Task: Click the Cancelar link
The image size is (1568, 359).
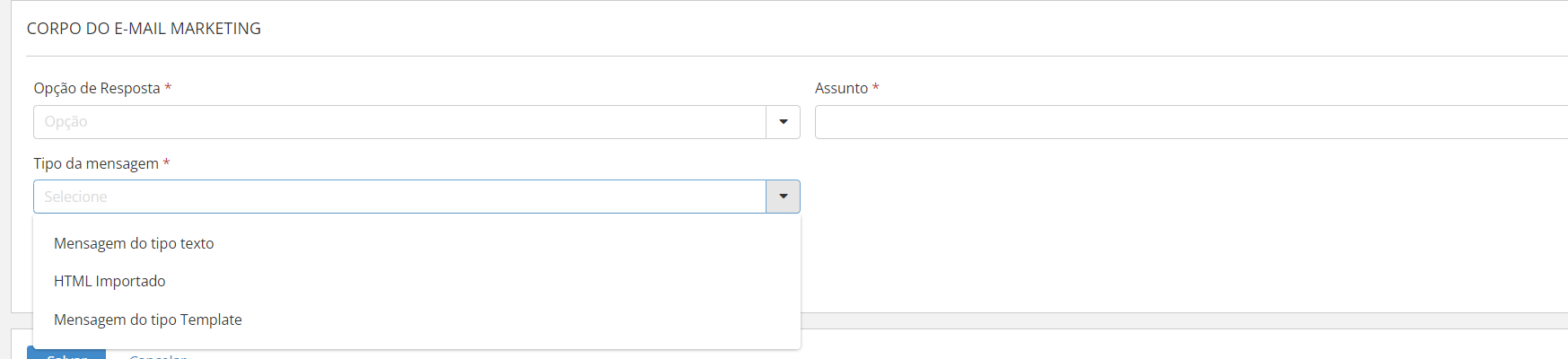Action: pyautogui.click(x=158, y=356)
